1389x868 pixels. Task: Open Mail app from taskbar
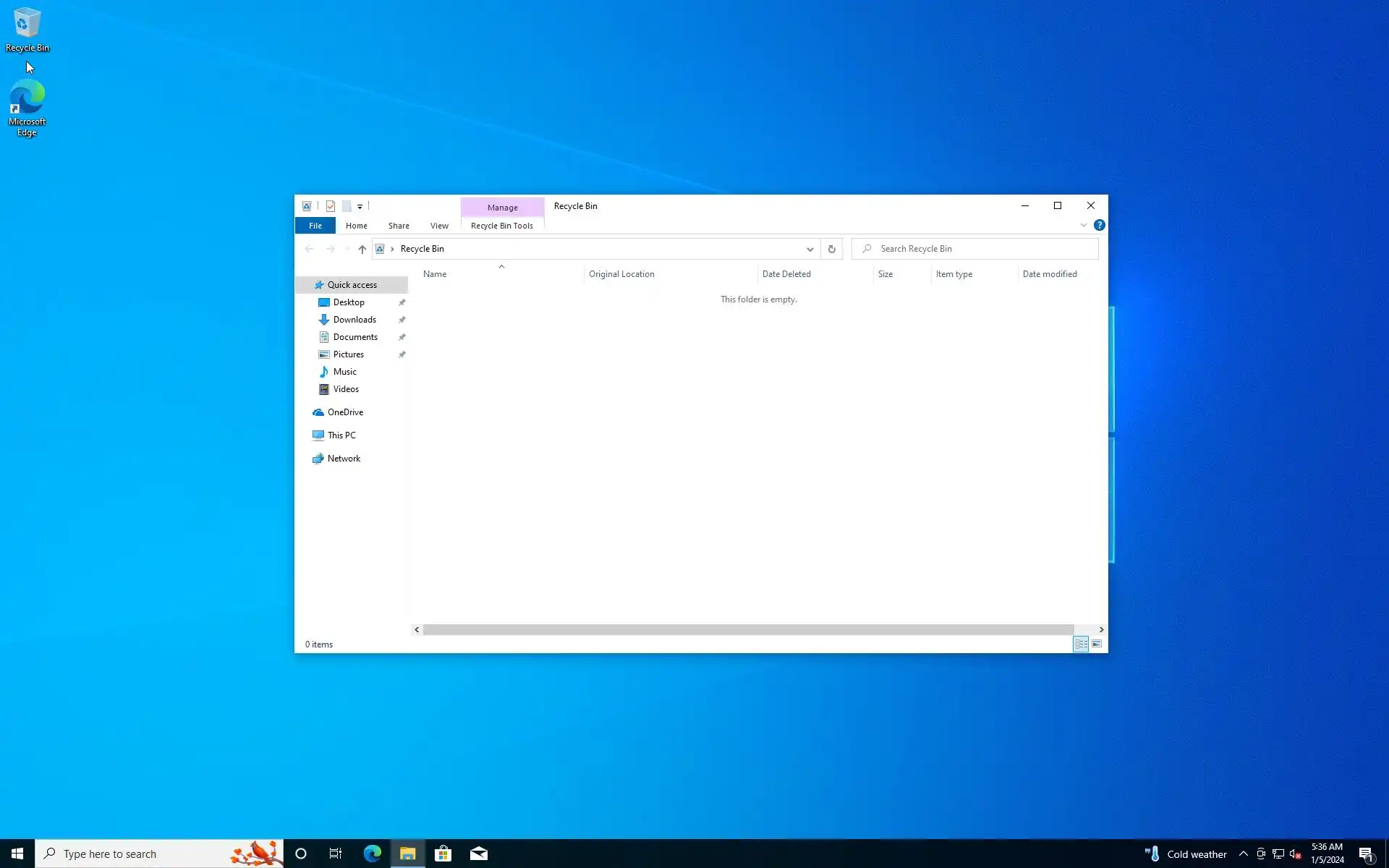pyautogui.click(x=478, y=854)
